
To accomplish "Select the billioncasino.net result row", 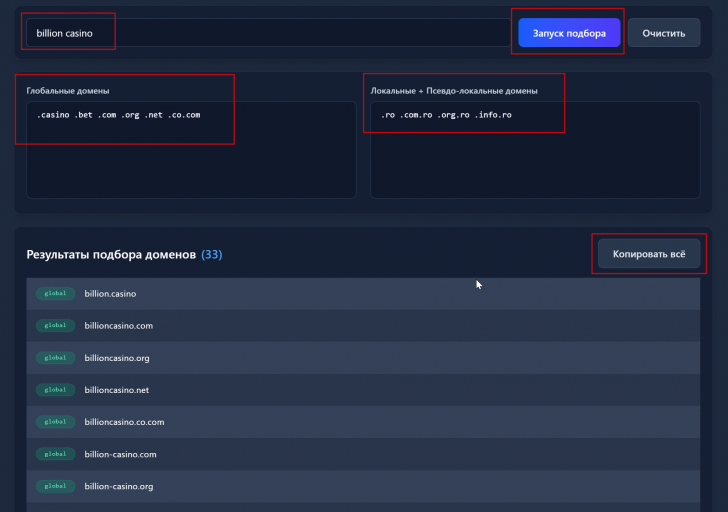I will point(363,390).
